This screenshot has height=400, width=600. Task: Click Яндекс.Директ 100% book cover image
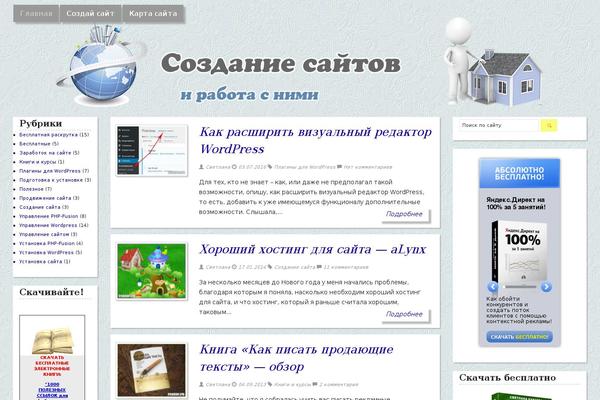coord(519,253)
